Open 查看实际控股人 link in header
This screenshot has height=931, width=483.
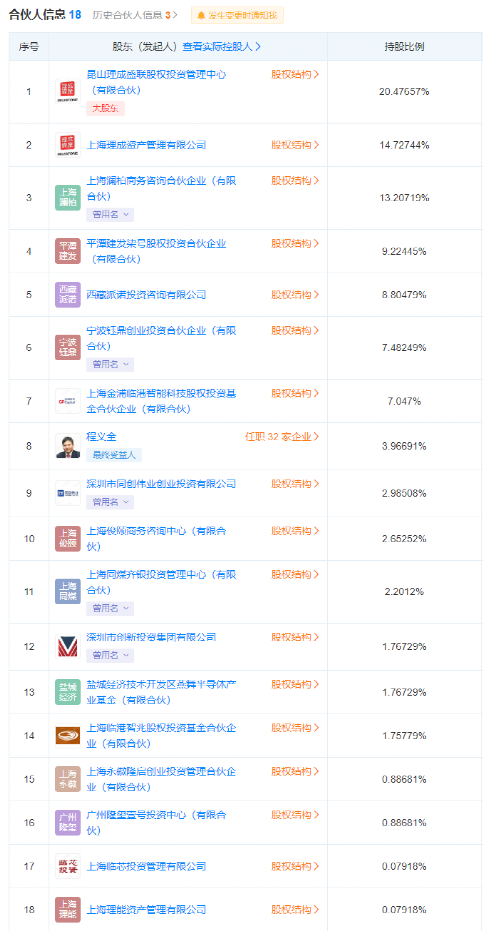221,46
